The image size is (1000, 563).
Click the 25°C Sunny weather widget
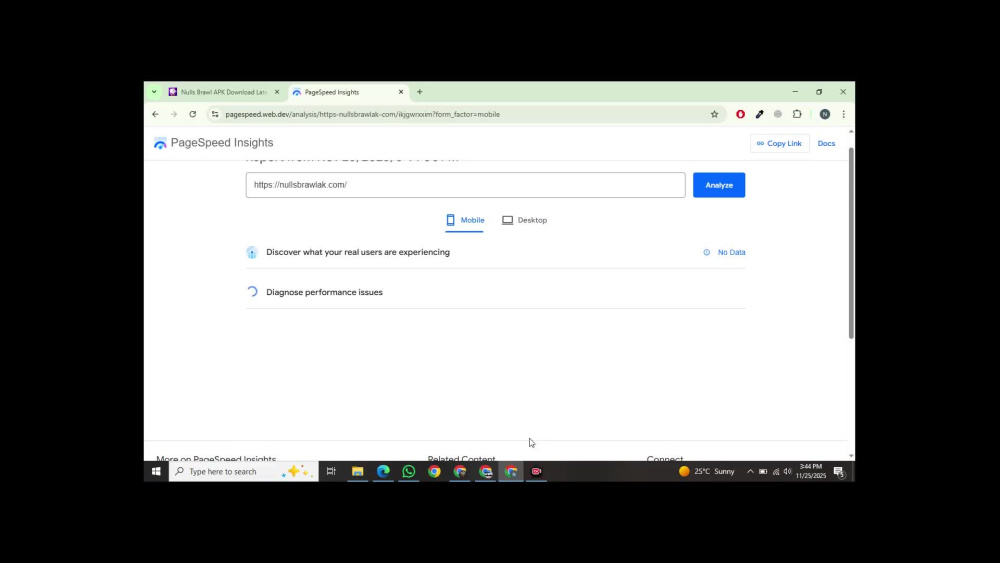point(707,472)
